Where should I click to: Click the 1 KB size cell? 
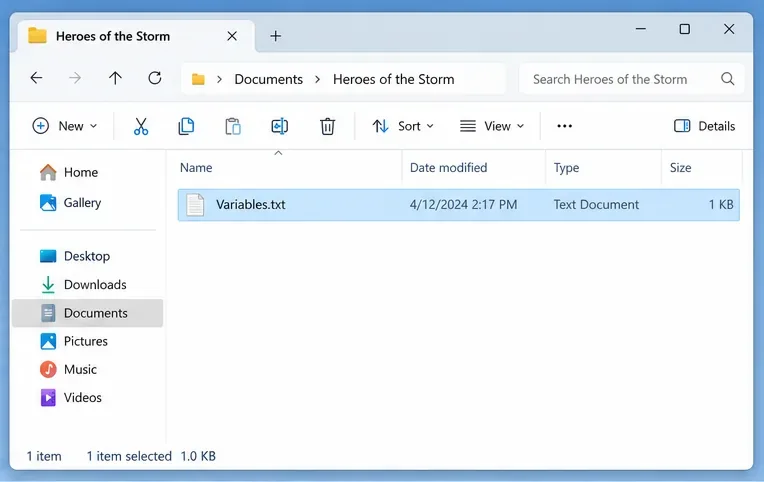(x=721, y=205)
